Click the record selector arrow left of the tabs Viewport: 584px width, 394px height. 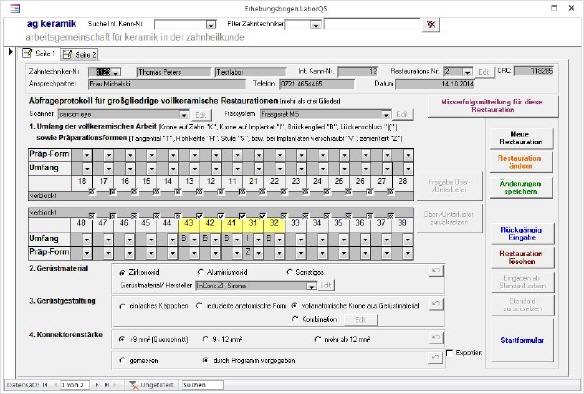(x=10, y=52)
